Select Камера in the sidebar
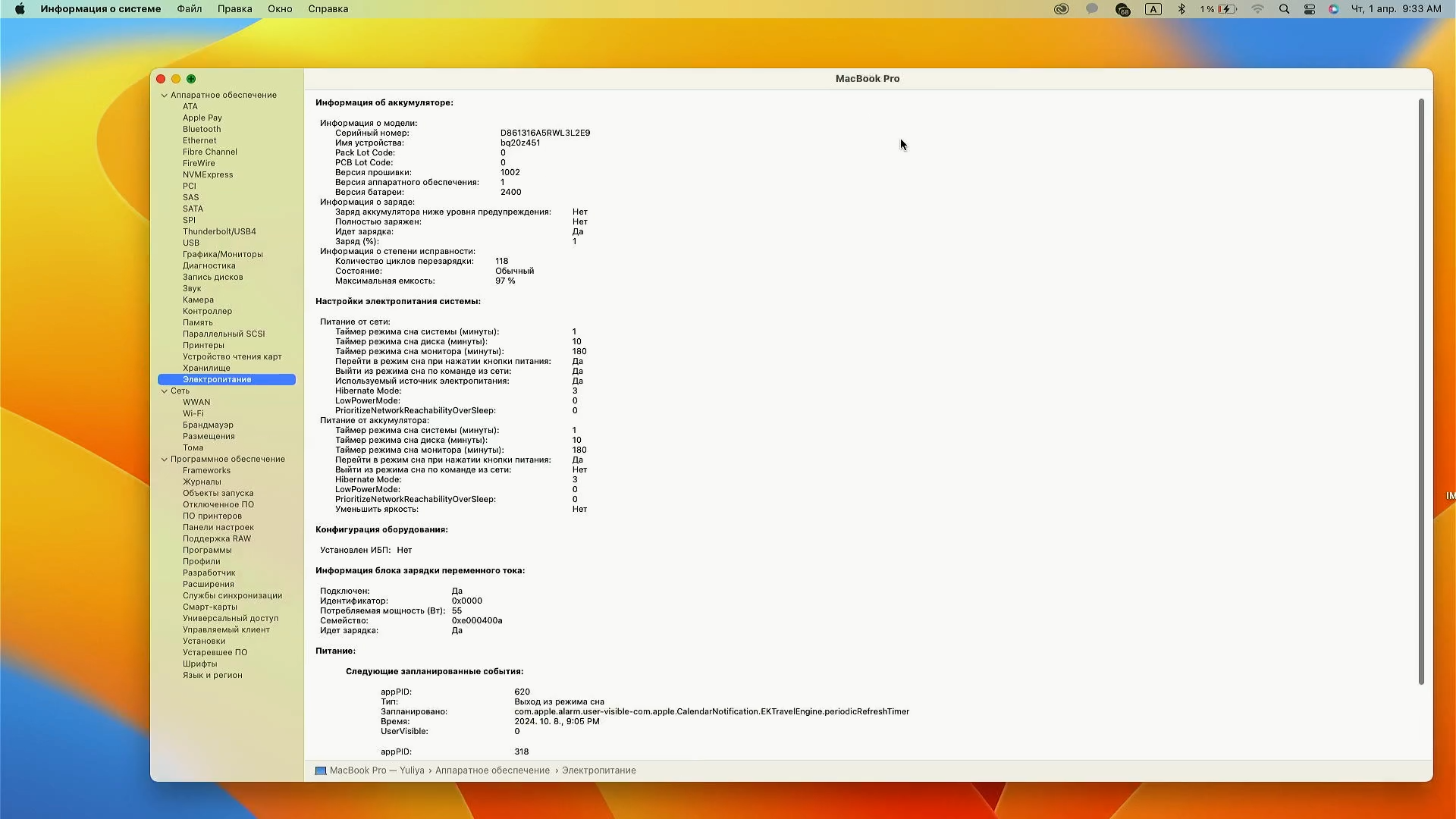The height and width of the screenshot is (819, 1456). (x=198, y=300)
